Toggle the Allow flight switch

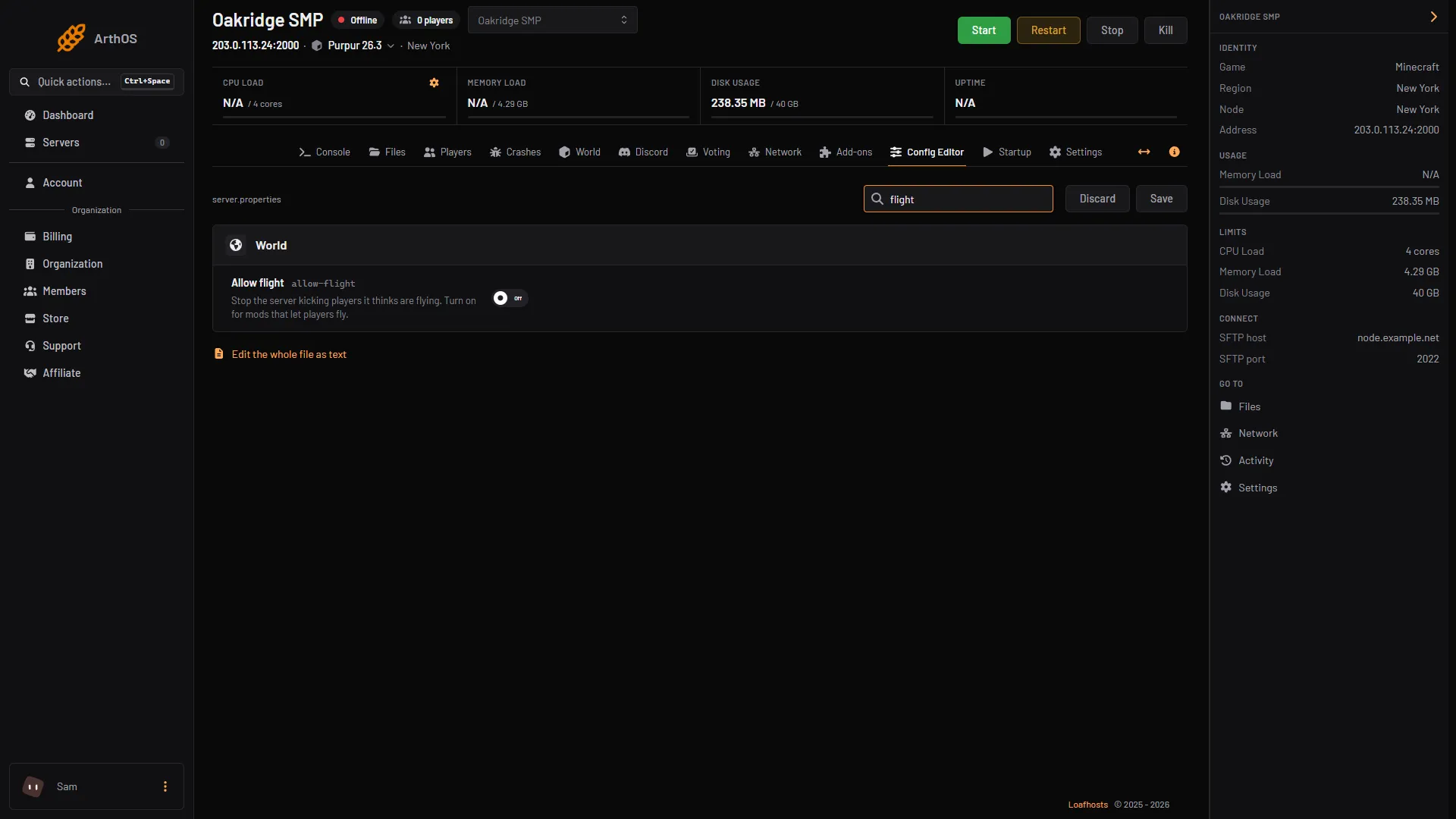(x=510, y=298)
